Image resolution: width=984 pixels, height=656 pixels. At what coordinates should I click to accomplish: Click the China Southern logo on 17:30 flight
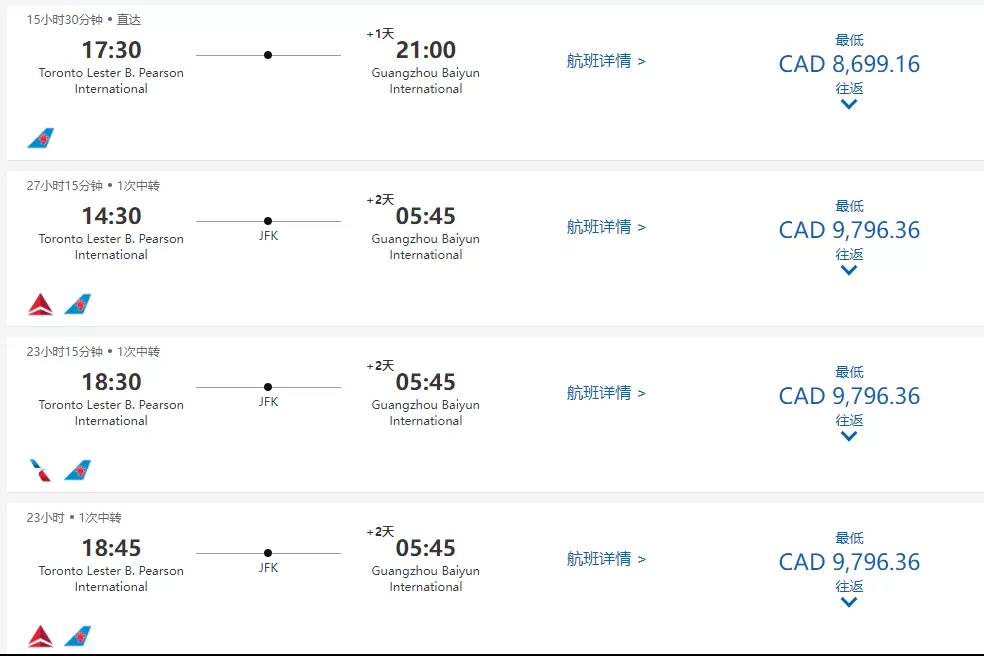tap(41, 138)
